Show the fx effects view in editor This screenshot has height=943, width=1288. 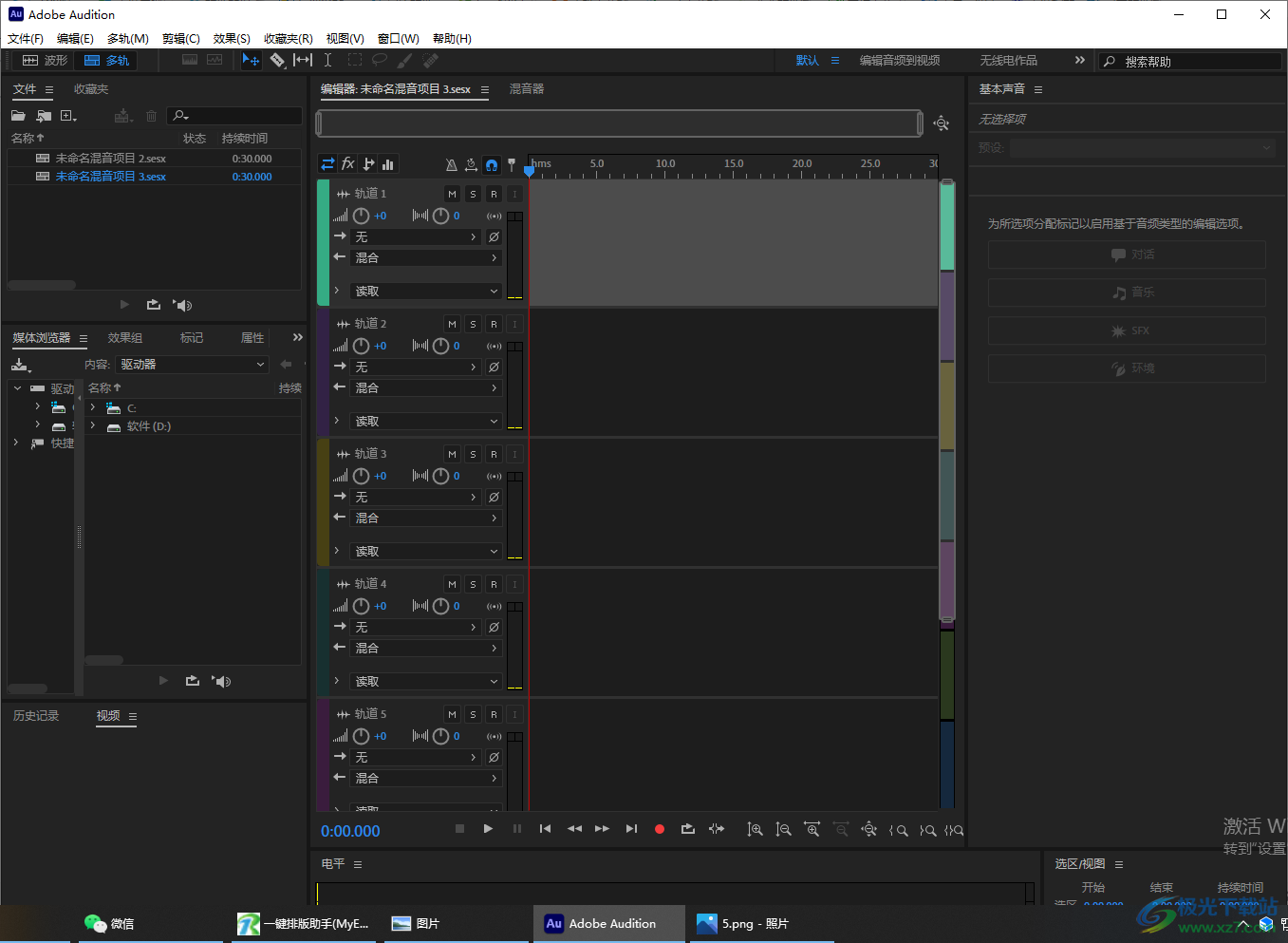pos(348,164)
